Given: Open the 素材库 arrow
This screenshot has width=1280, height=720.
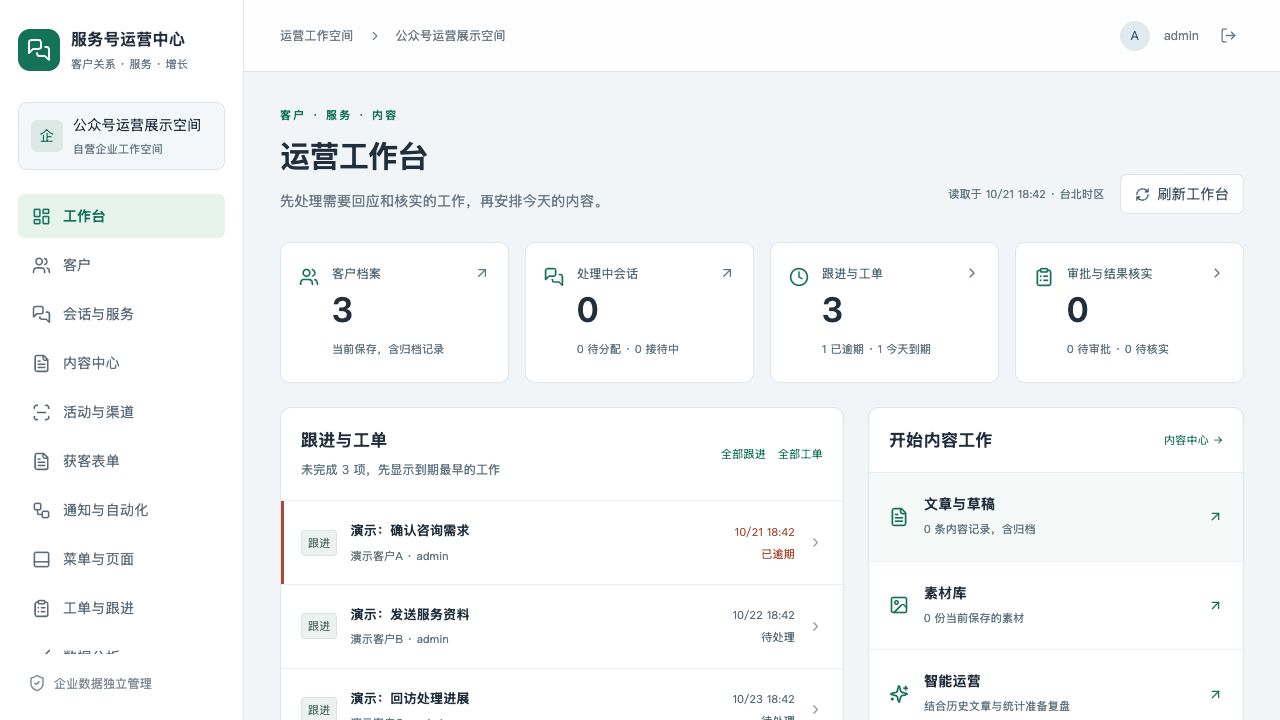Looking at the screenshot, I should point(1215,605).
